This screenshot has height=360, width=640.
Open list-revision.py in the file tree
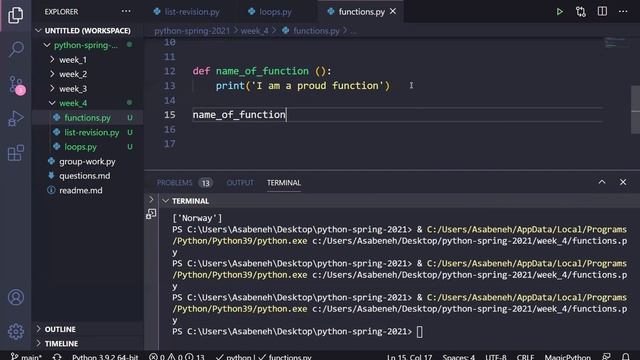coord(87,132)
